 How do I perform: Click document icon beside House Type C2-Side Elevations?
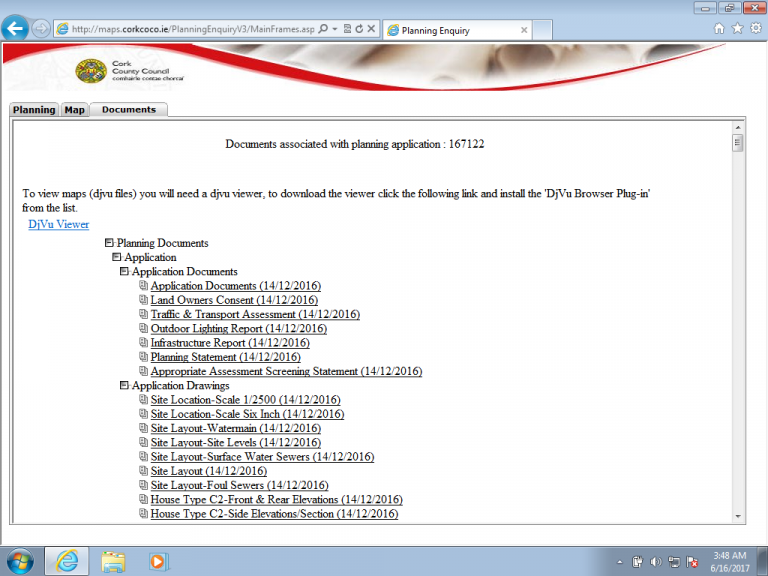pyautogui.click(x=144, y=513)
